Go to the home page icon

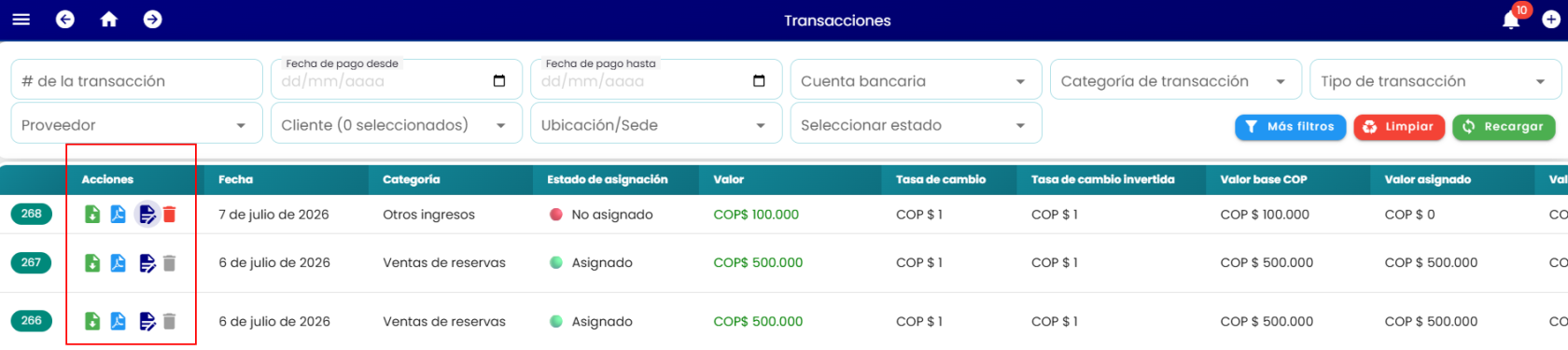click(109, 20)
